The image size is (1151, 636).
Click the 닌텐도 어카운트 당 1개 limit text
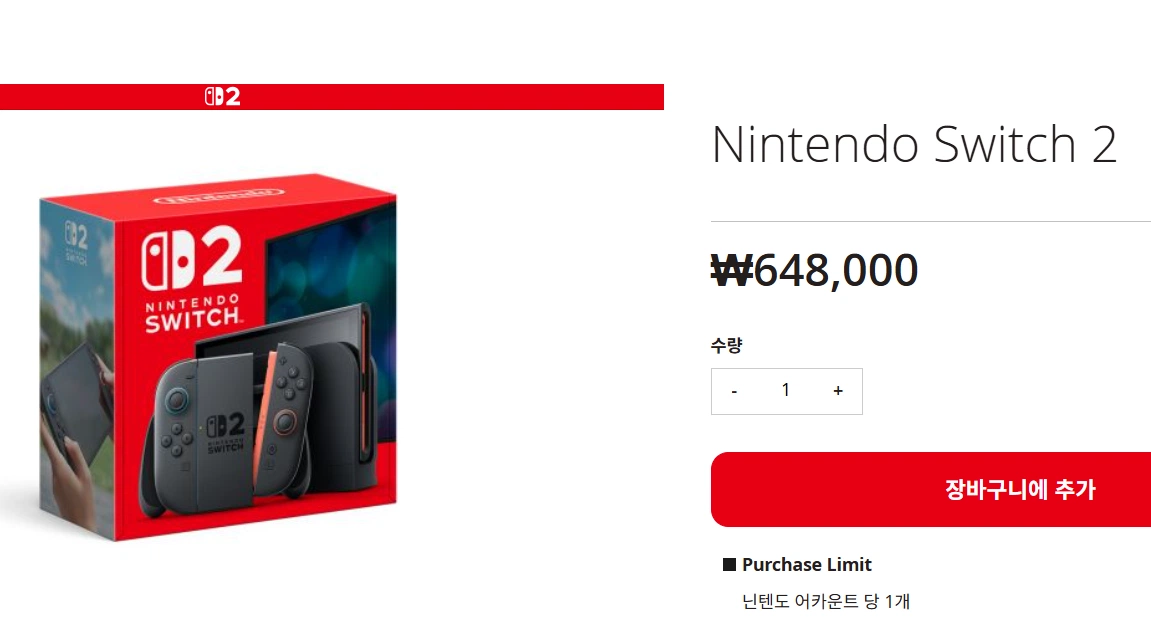(x=826, y=602)
